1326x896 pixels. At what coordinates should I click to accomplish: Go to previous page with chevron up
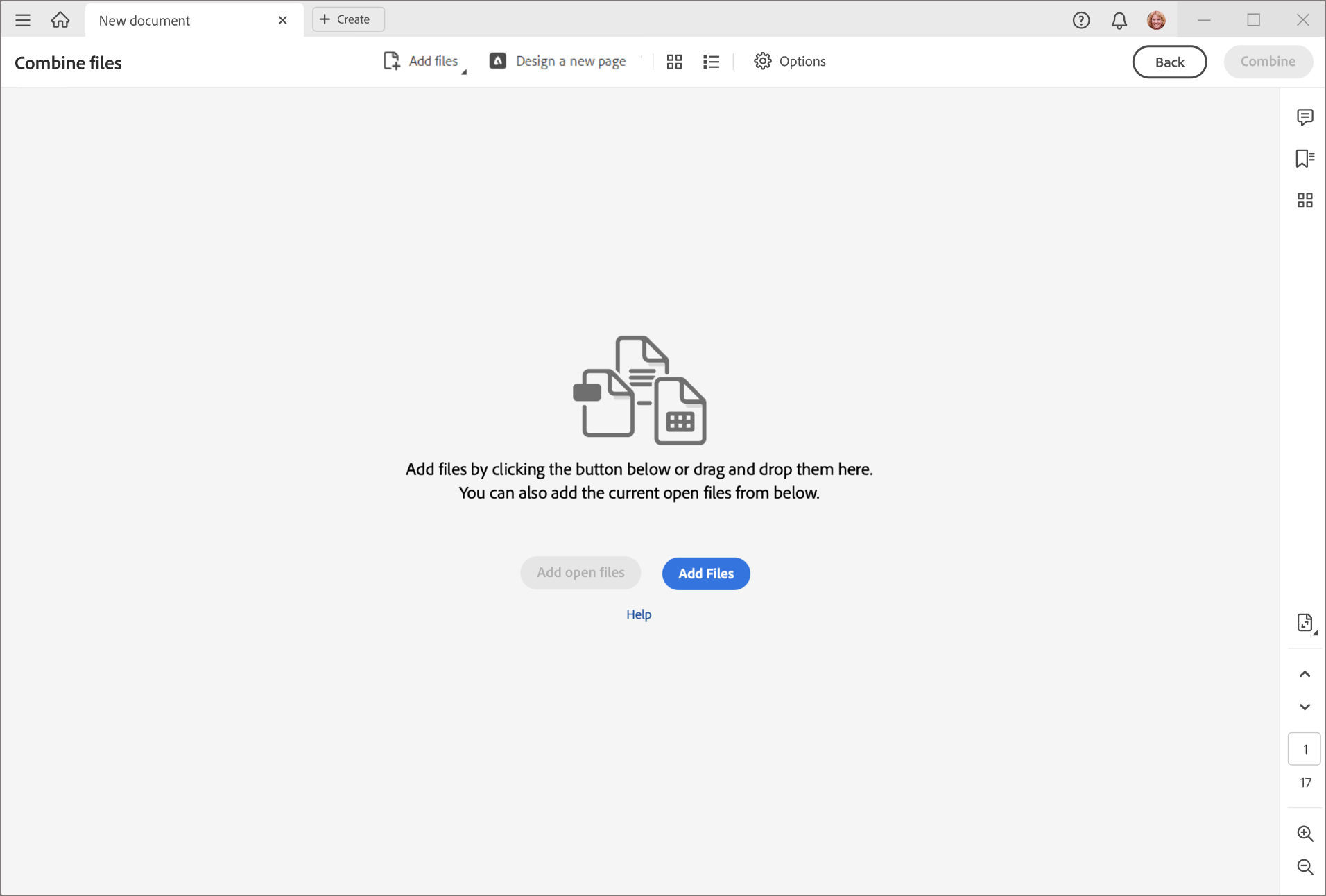point(1305,673)
